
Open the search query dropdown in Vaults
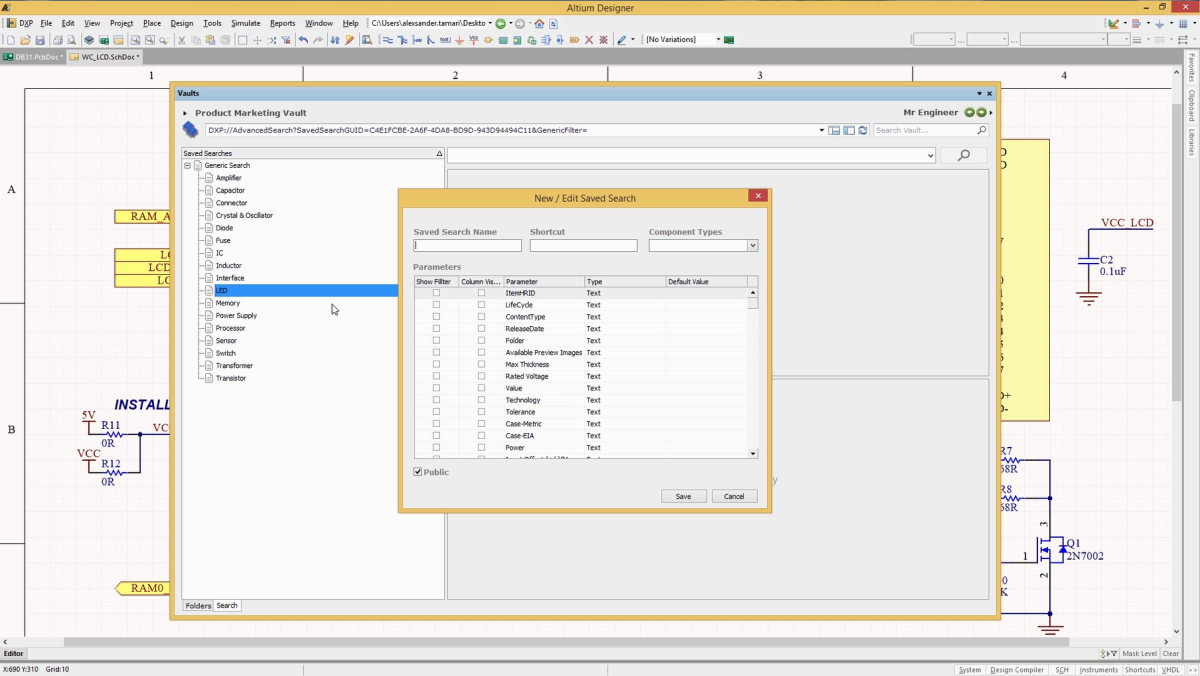pyautogui.click(x=931, y=156)
